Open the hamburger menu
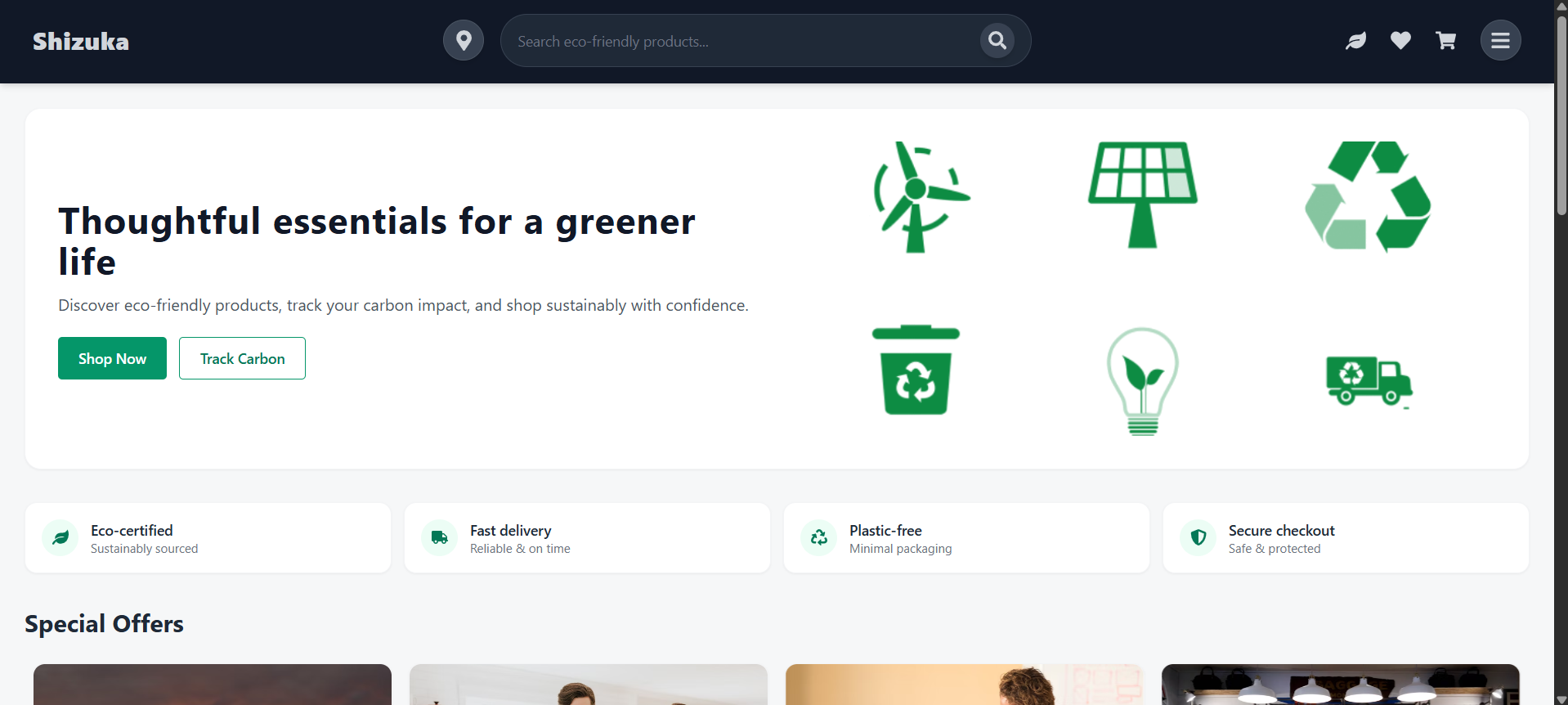This screenshot has width=1568, height=705. coord(1500,40)
